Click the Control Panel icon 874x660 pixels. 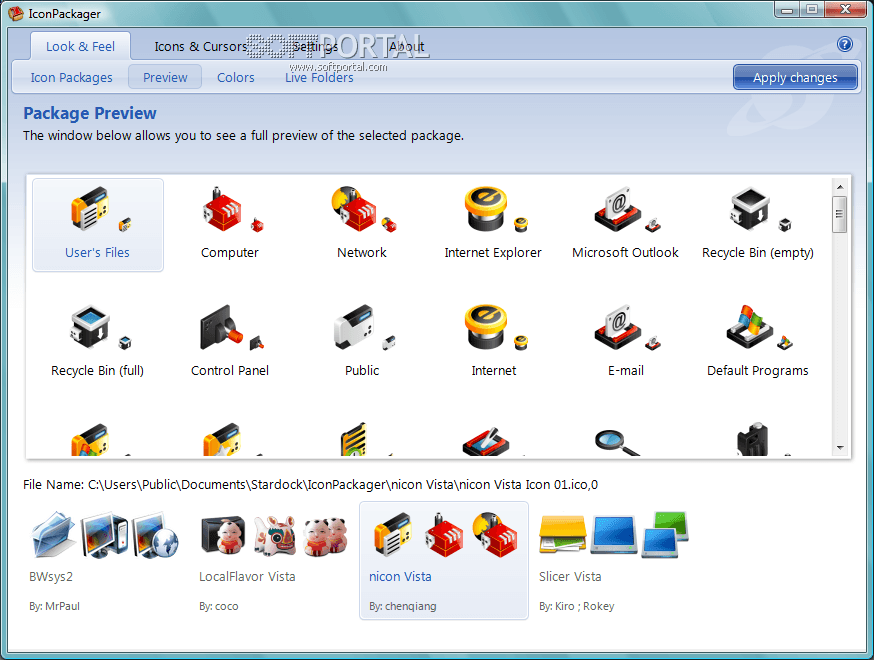pos(230,342)
